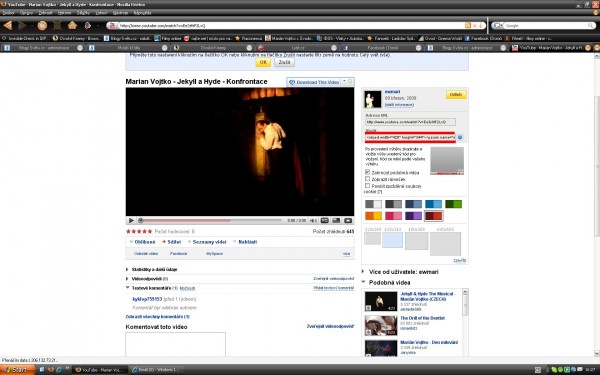Choose the orange embed color swatch
Image resolution: width=600 pixels, height=375 pixels.
pos(373,216)
